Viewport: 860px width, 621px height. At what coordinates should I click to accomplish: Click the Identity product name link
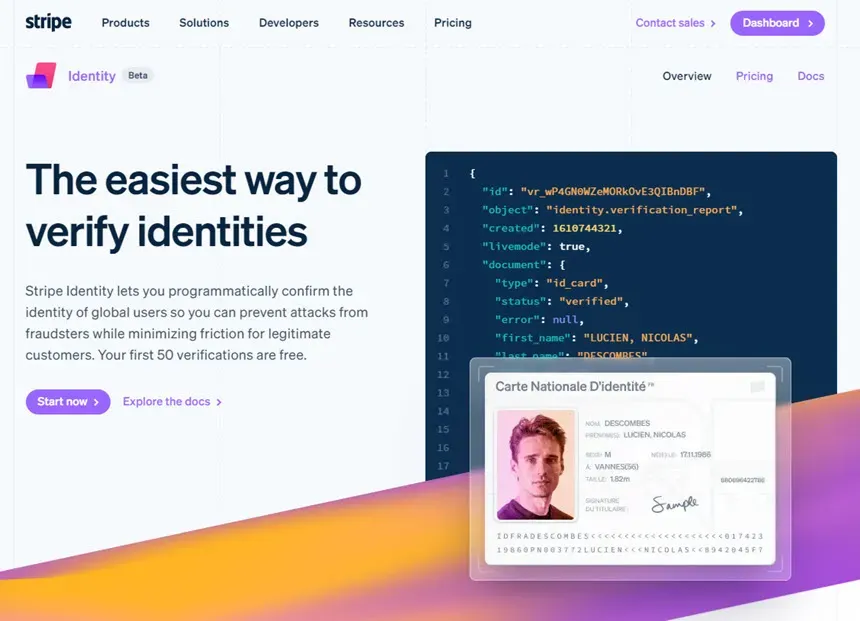click(92, 76)
